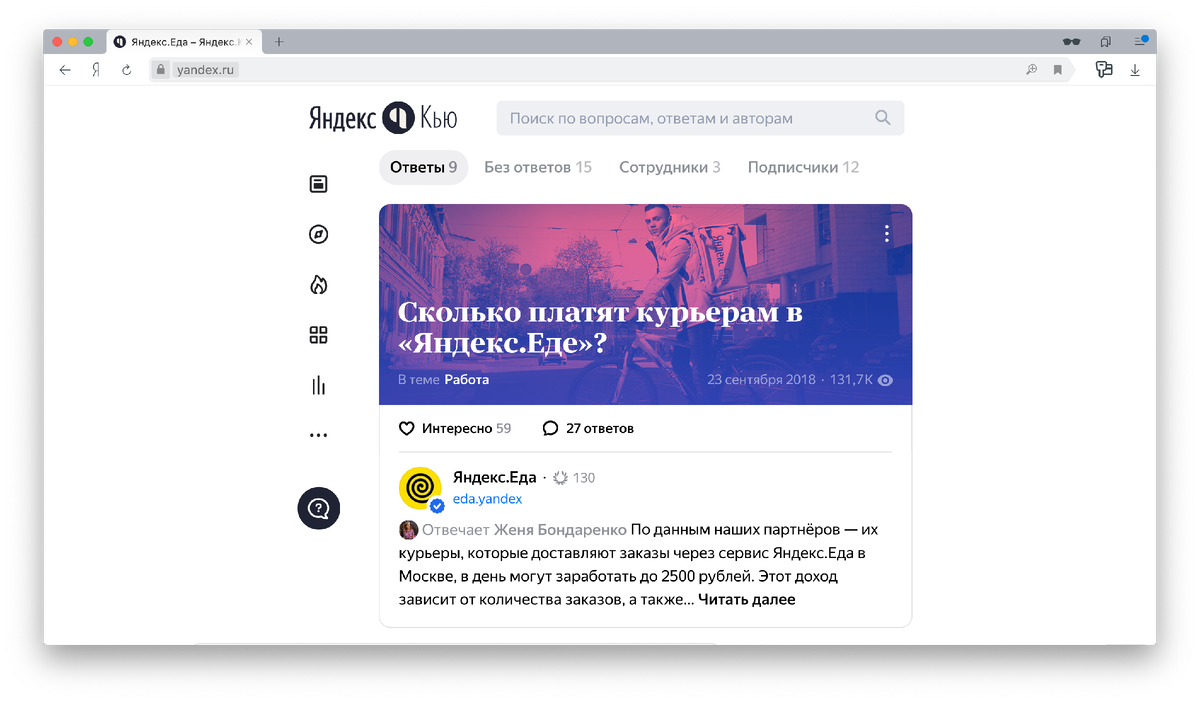Viewport: 1200px width, 702px height.
Task: Open the 27 ответов comments link
Action: tap(588, 428)
